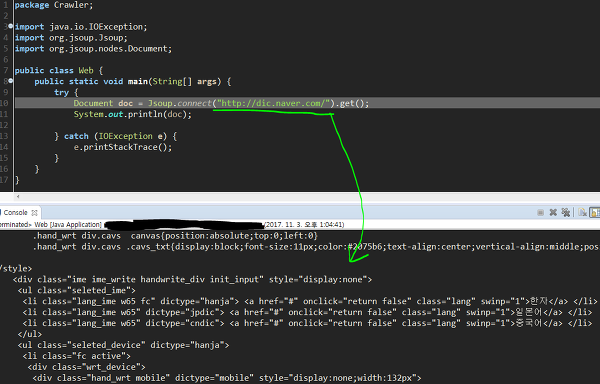Click the console line with dictype="jpdic"
Viewport: 600px width, 384px height.
click(307, 312)
